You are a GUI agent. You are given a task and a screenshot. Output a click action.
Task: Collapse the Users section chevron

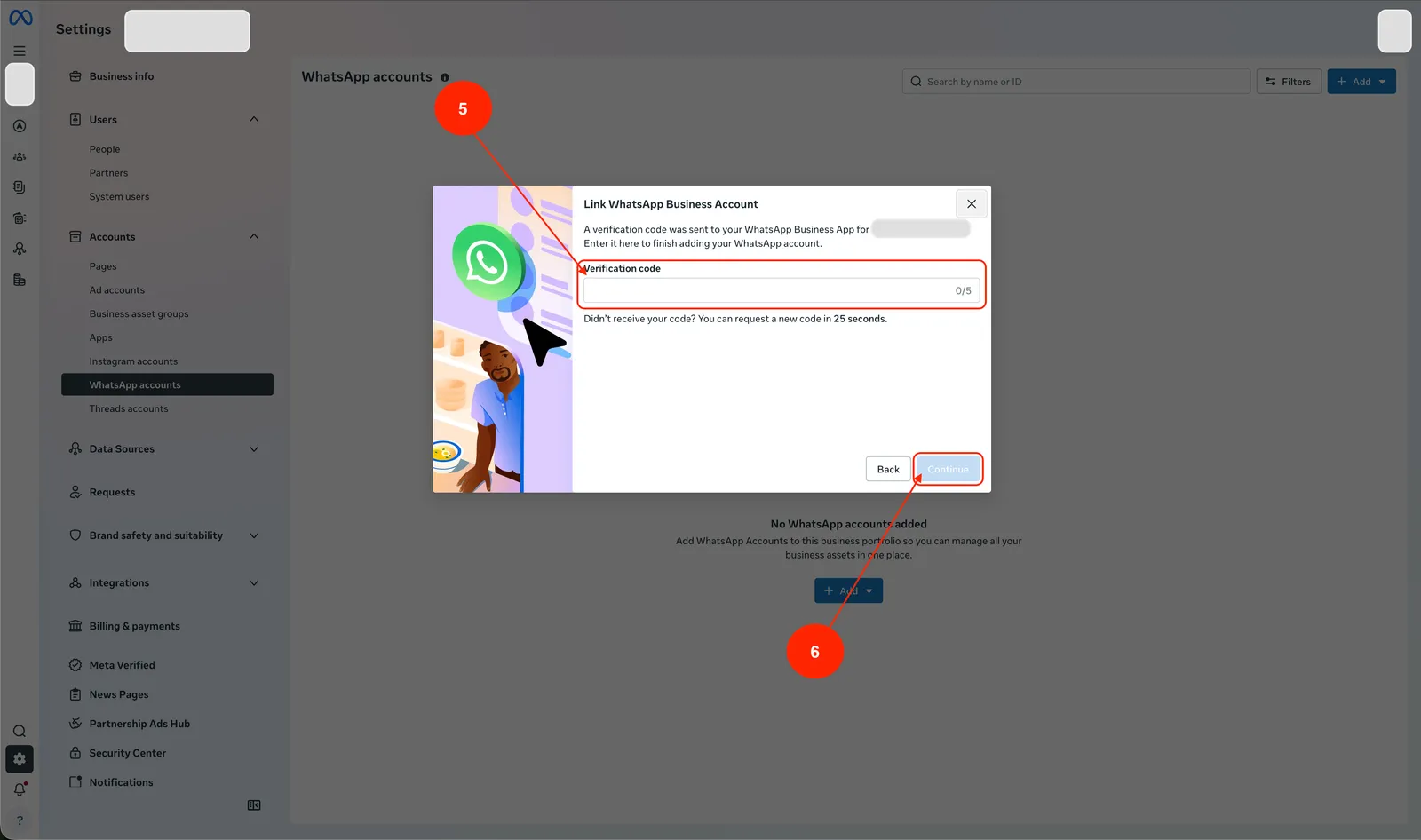click(254, 119)
